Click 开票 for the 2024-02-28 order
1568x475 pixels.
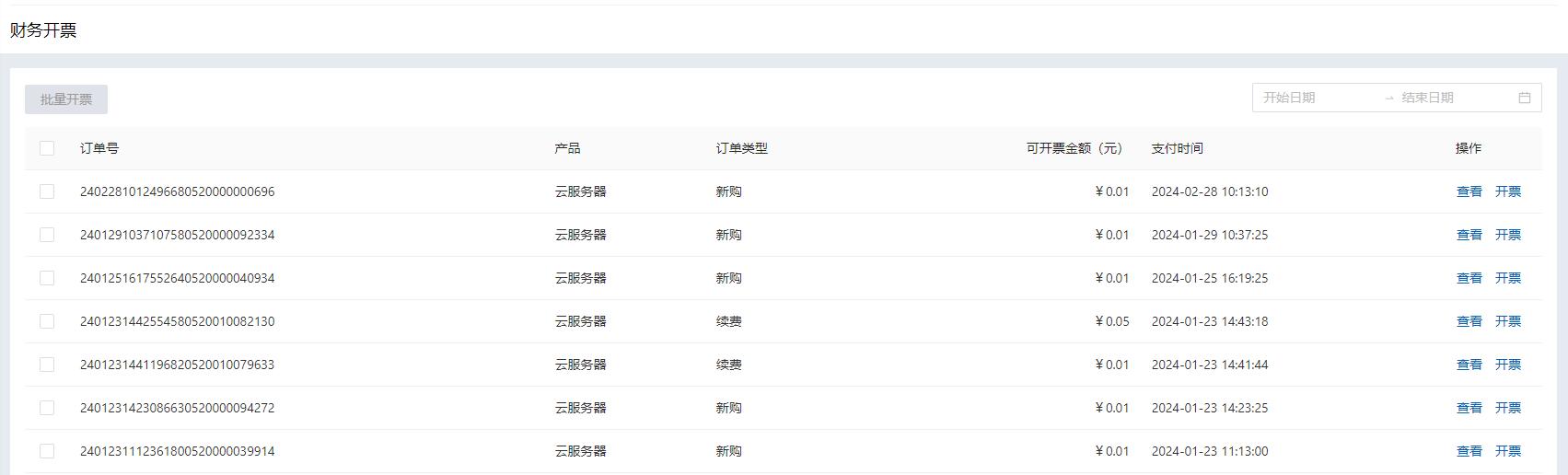[1507, 191]
